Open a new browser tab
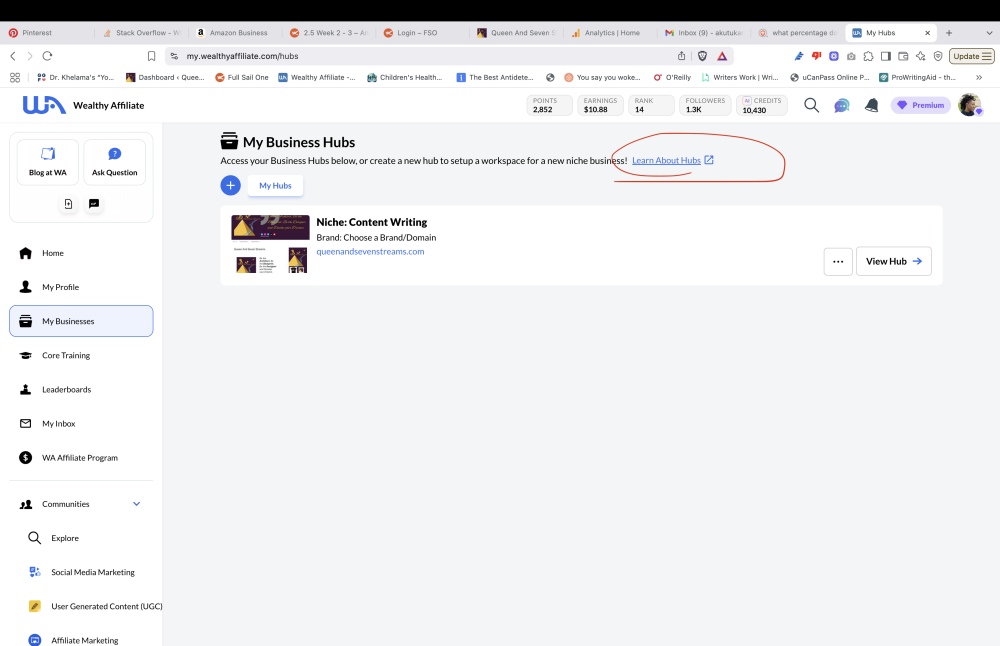Image resolution: width=1000 pixels, height=646 pixels. point(949,33)
